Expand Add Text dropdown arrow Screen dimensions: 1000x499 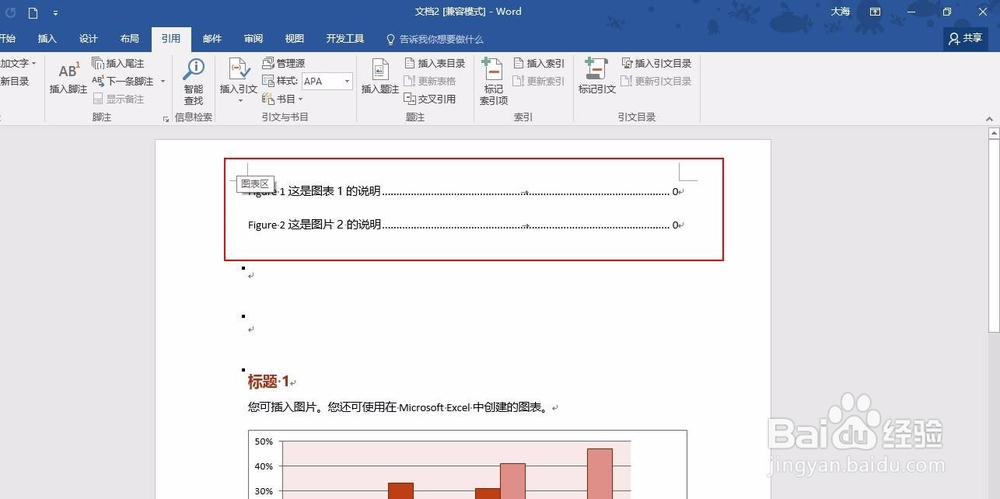[34, 63]
